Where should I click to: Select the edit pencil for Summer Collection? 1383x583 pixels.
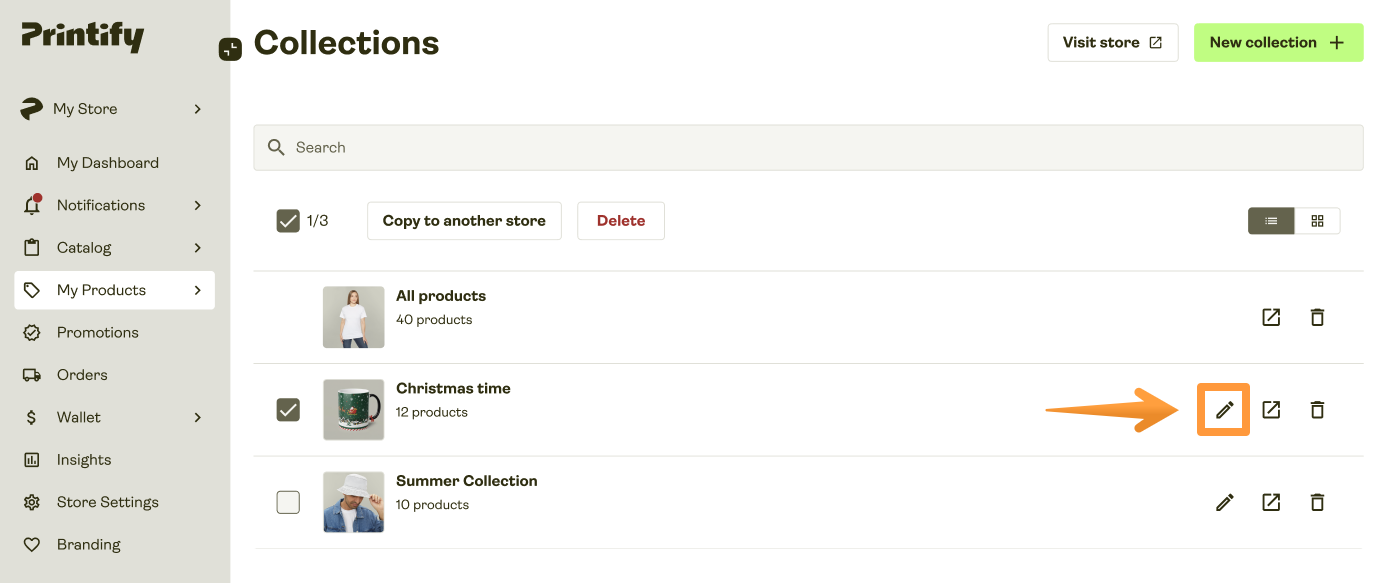[1223, 502]
